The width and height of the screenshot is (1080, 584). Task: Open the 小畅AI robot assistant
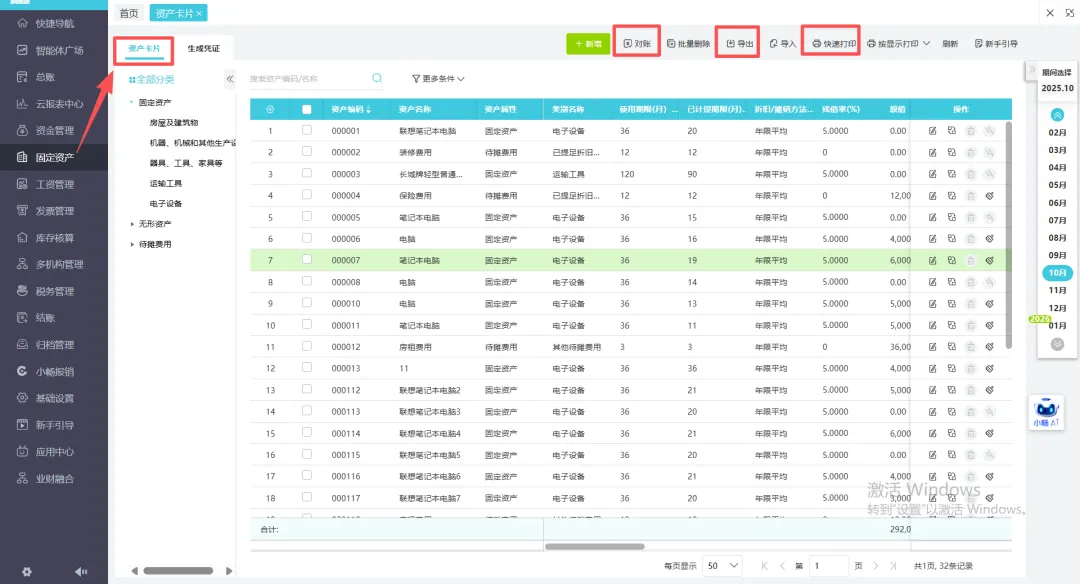(1046, 412)
